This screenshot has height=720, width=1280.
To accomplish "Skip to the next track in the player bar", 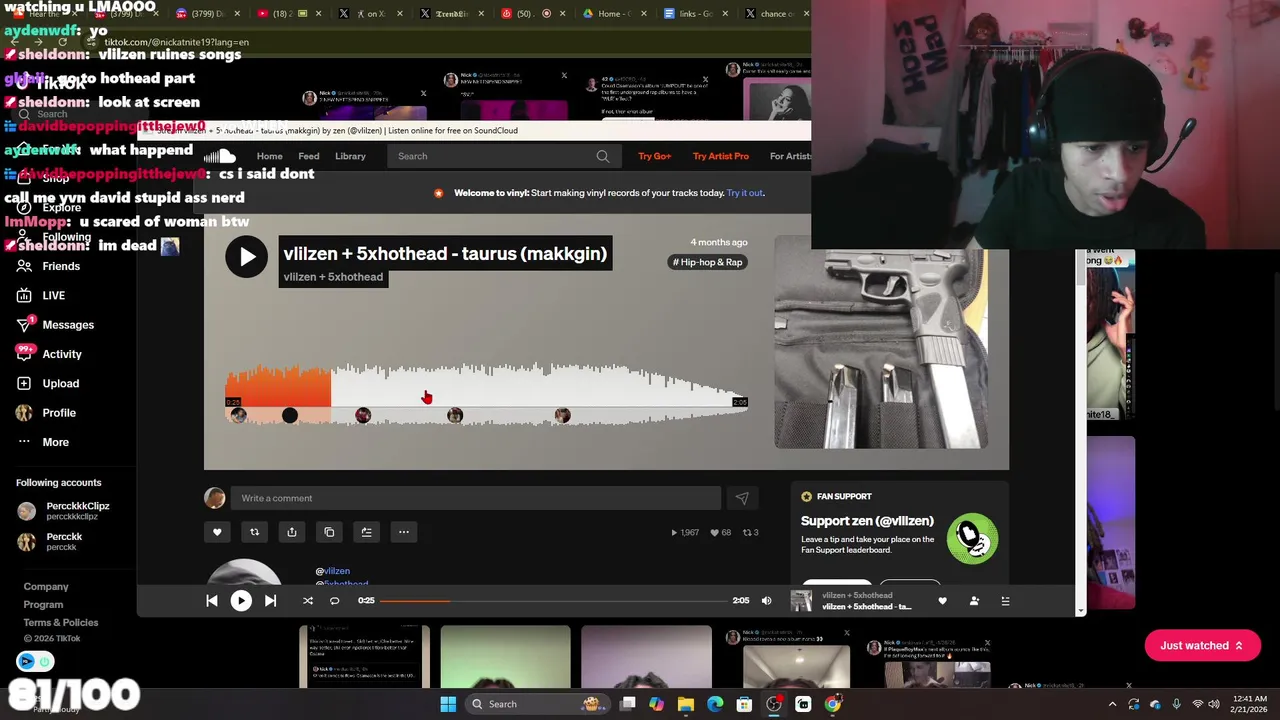I will (x=270, y=601).
